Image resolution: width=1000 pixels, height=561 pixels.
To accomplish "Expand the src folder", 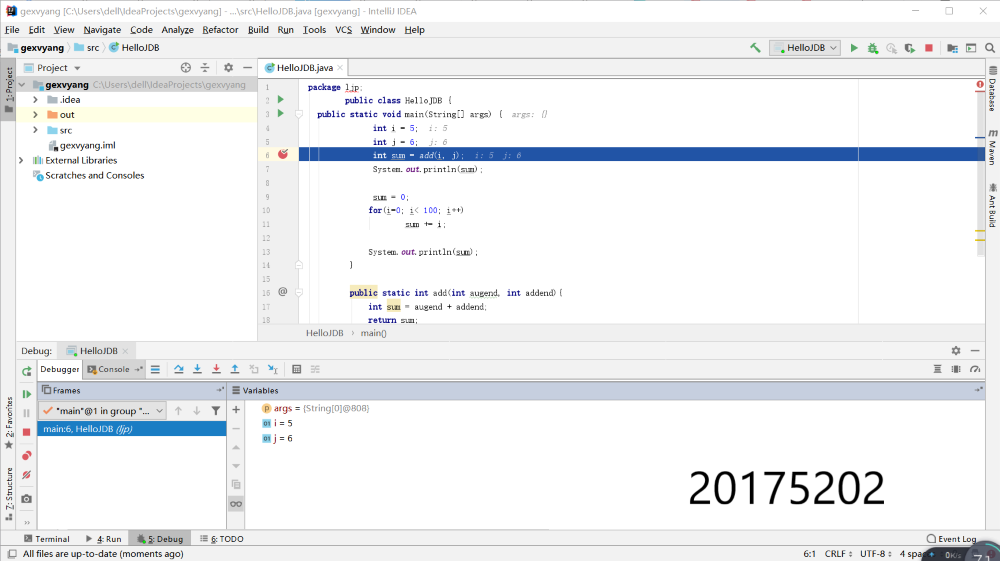I will pos(36,130).
